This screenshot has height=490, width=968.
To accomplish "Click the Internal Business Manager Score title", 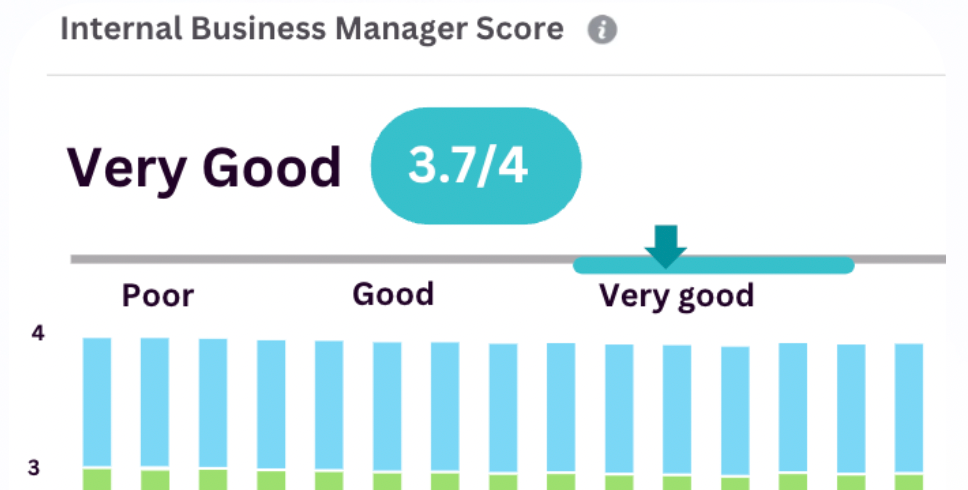I will click(312, 29).
